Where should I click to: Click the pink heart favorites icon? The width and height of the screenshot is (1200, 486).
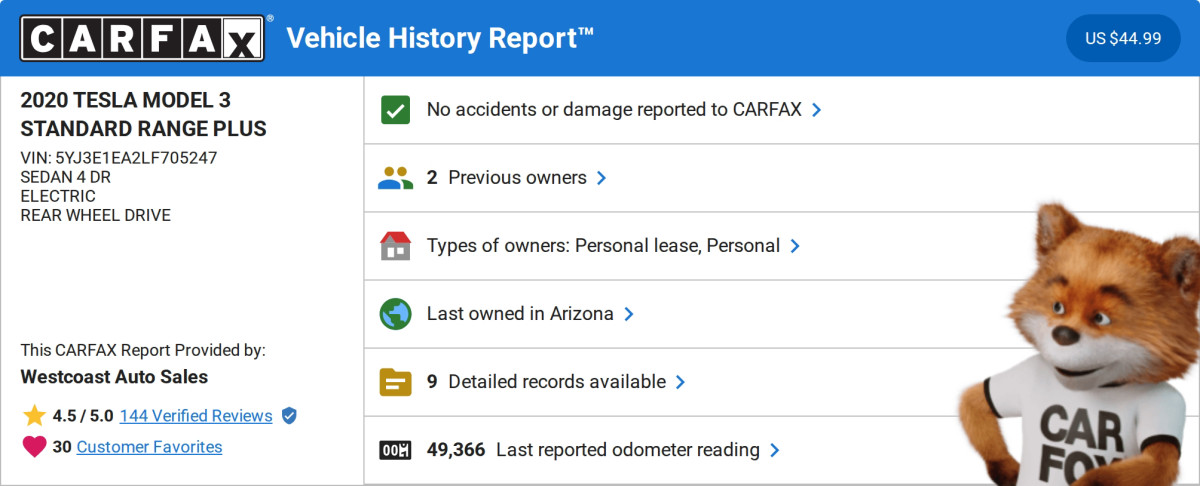tap(35, 447)
